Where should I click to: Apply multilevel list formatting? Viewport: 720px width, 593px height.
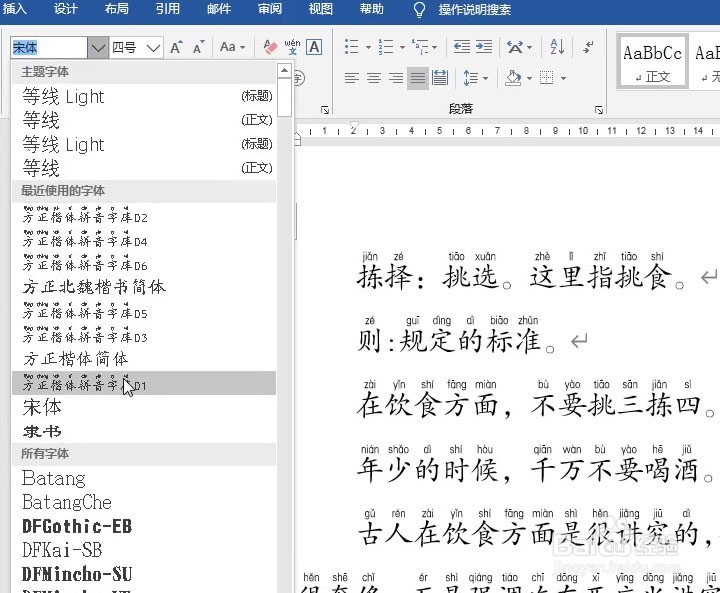420,47
